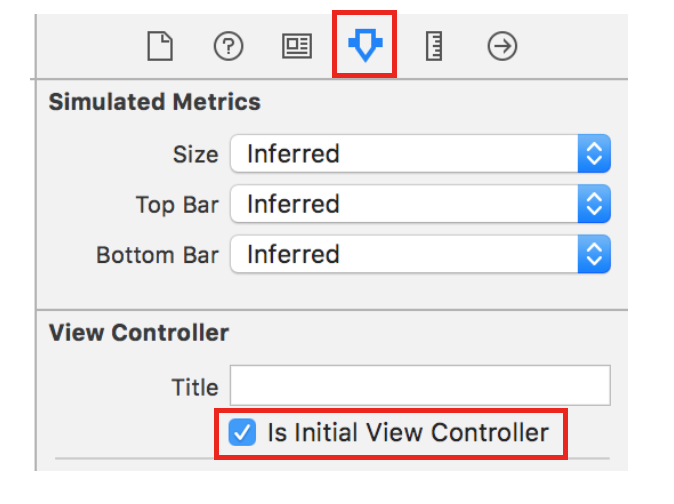Image resolution: width=674 pixels, height=504 pixels.
Task: Switch to the Identity inspector
Action: click(x=297, y=46)
